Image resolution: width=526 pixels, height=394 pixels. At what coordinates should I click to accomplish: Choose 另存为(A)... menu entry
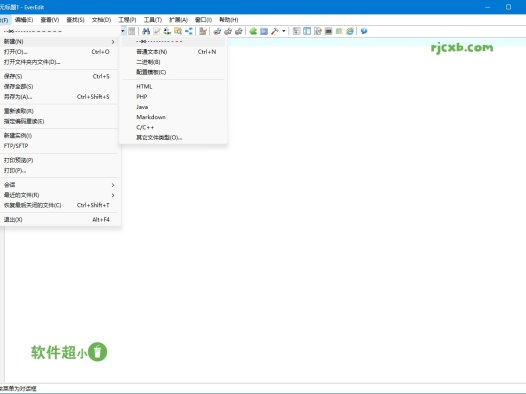(60, 97)
